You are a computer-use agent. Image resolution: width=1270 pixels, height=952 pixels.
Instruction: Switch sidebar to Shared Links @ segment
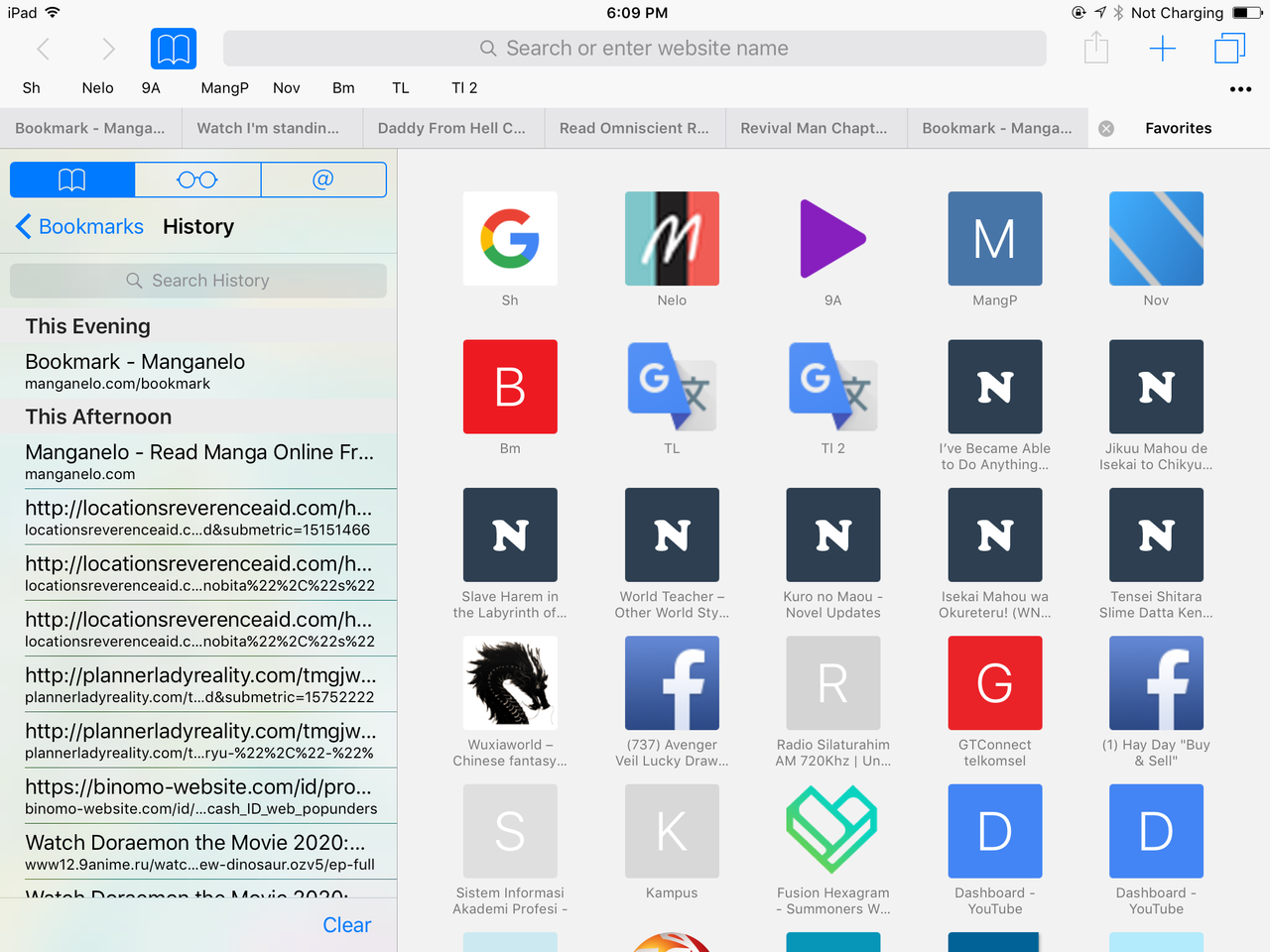pos(323,179)
